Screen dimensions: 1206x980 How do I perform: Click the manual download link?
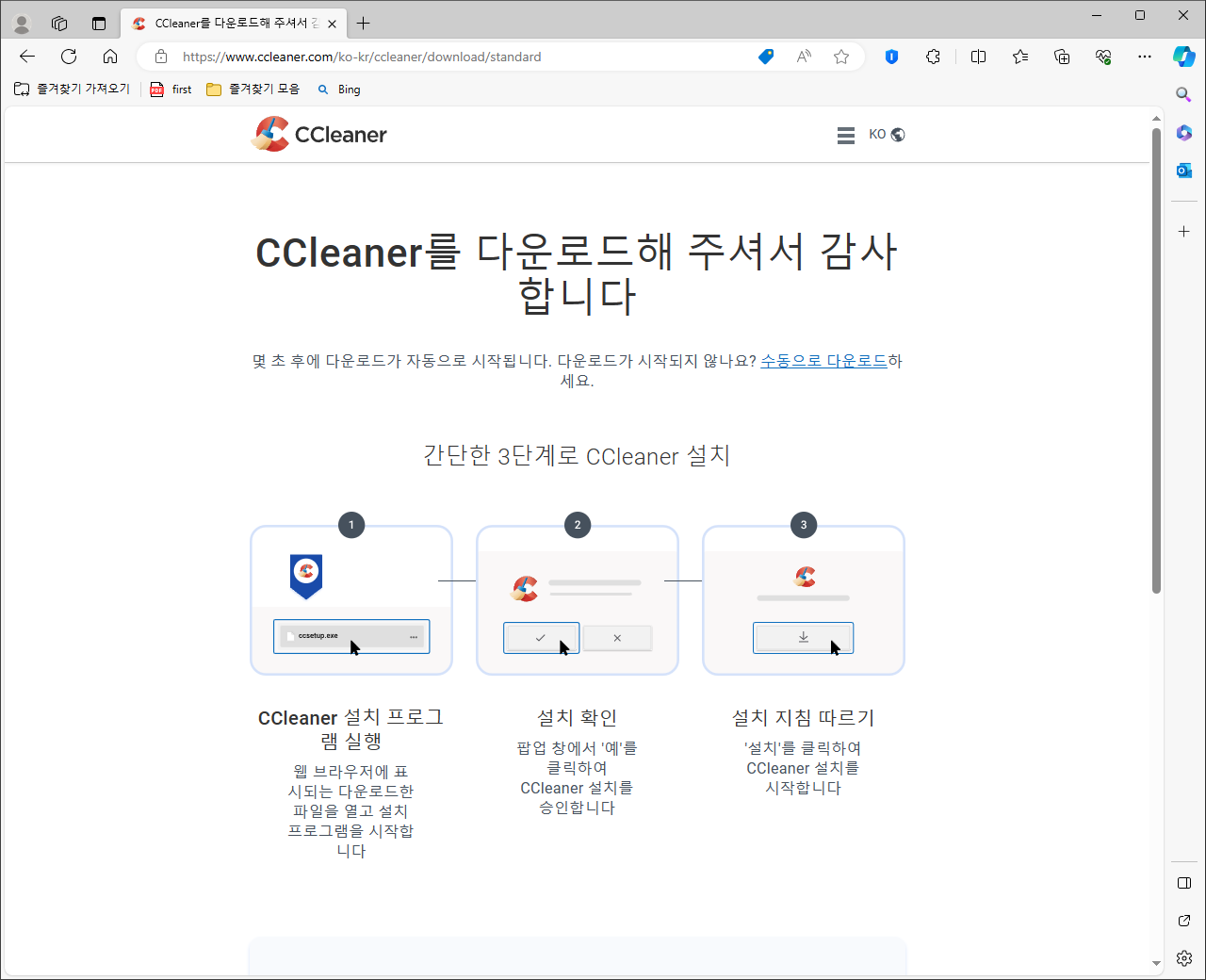tap(824, 361)
